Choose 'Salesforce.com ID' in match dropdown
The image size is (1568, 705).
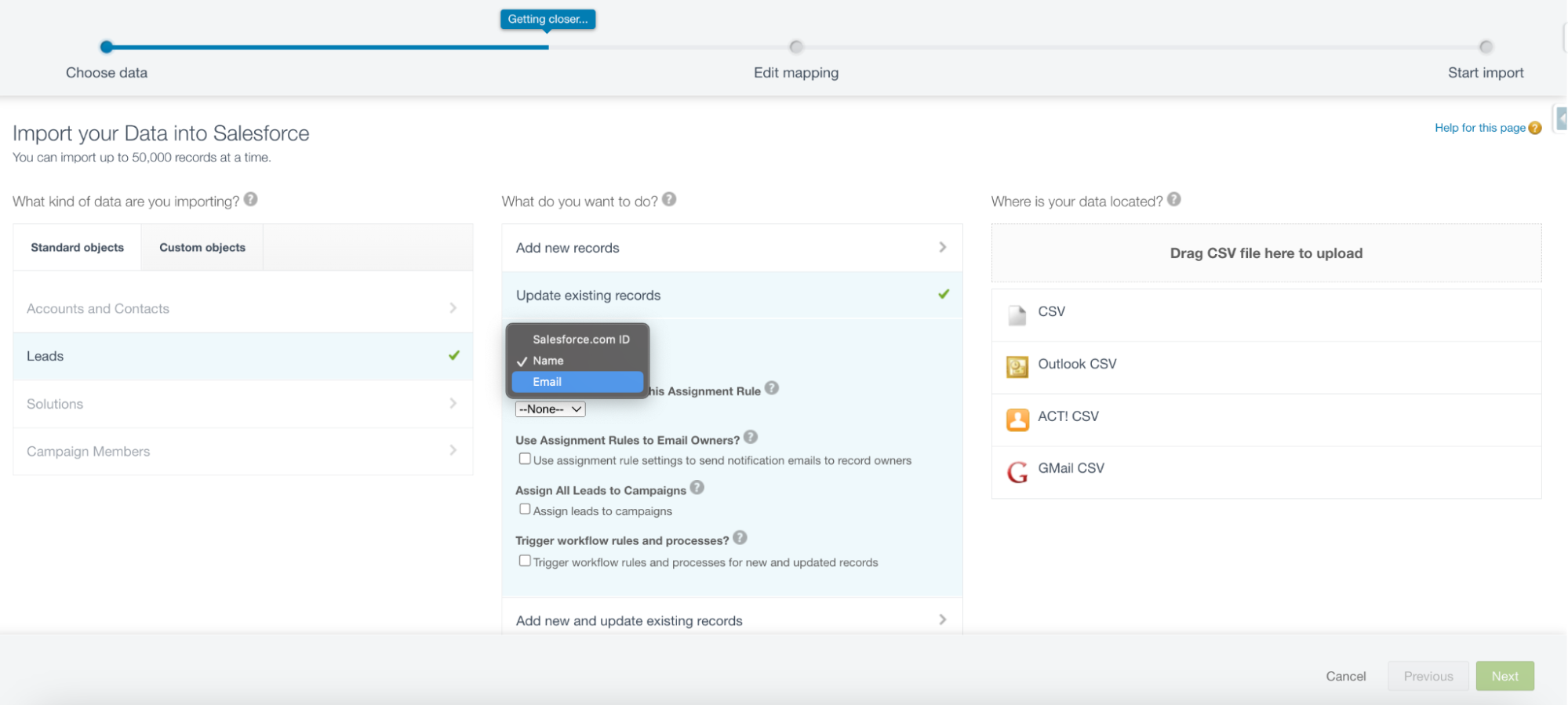point(577,340)
